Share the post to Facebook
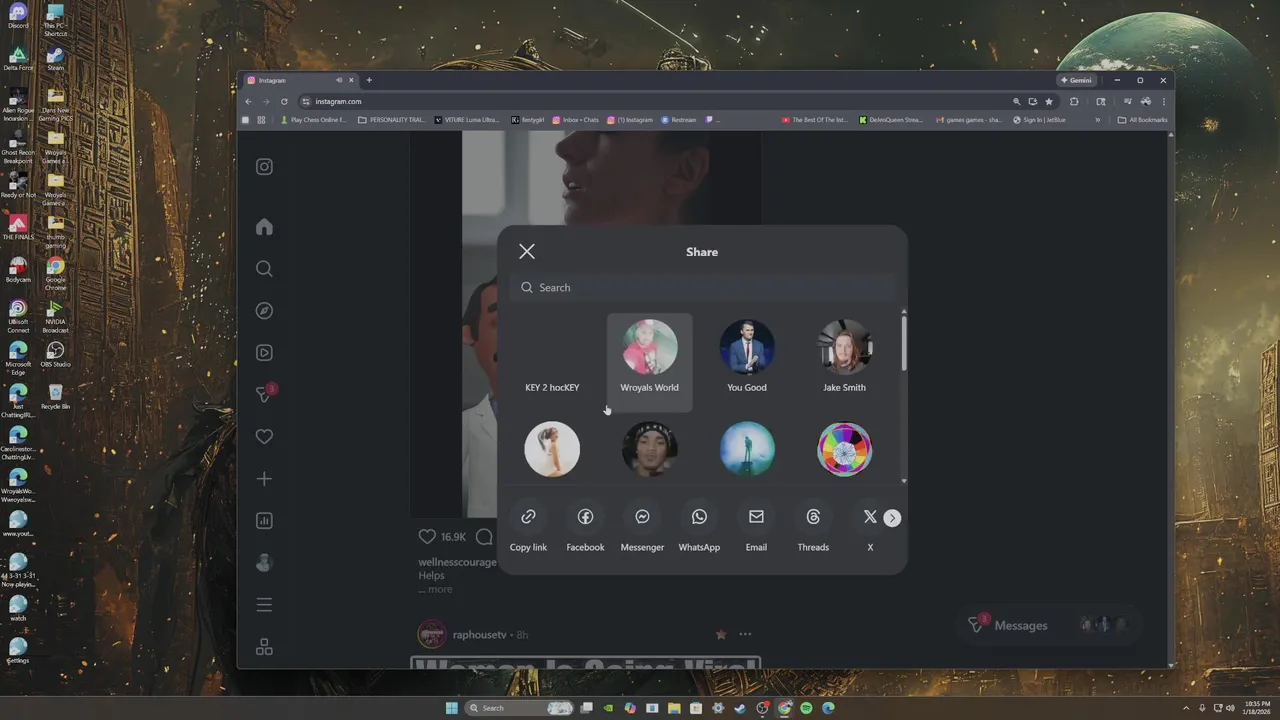 [x=585, y=527]
